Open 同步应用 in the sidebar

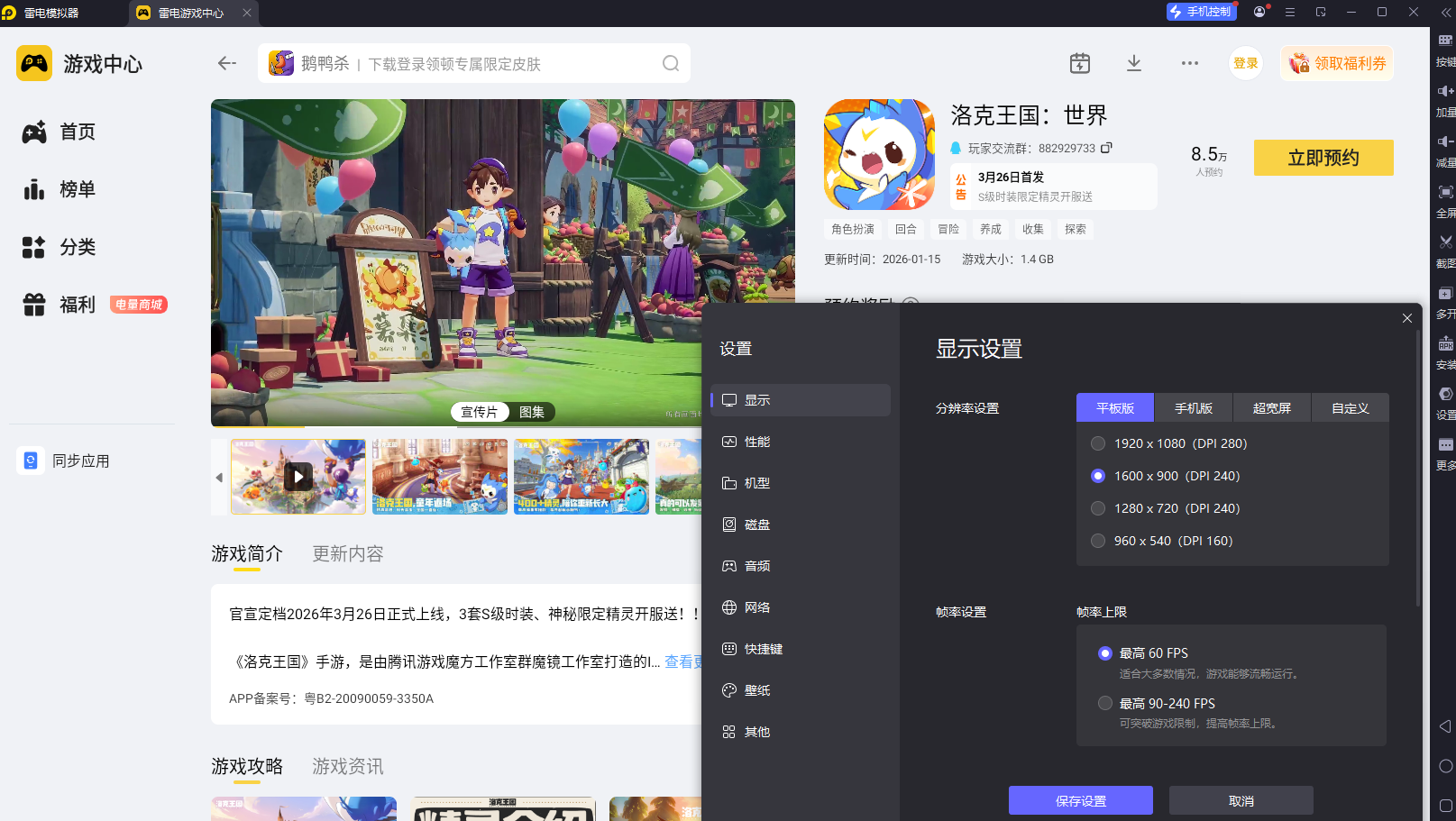tap(65, 461)
